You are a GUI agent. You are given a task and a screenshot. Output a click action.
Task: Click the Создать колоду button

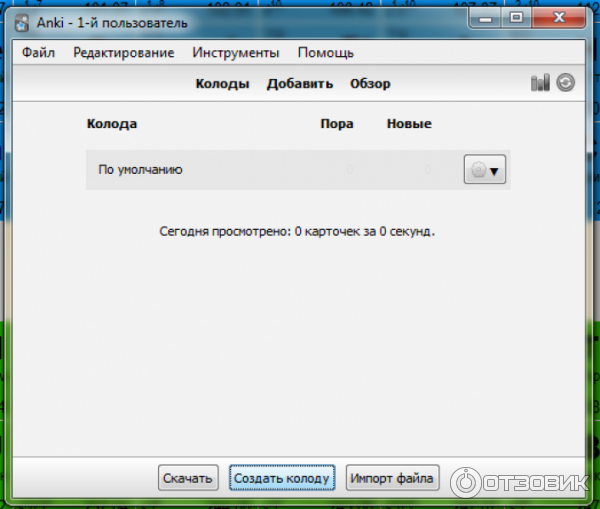pyautogui.click(x=280, y=479)
